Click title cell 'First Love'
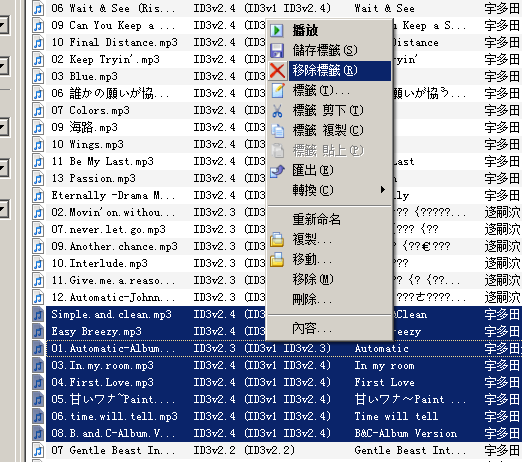The height and width of the screenshot is (462, 522). click(x=384, y=382)
